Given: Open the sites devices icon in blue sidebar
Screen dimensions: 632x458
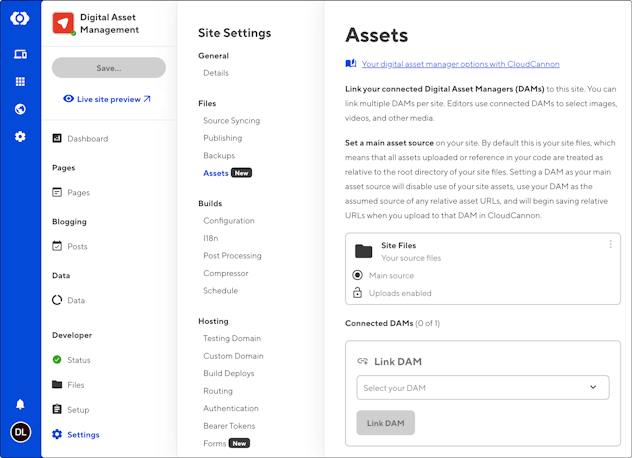Looking at the screenshot, I should [20, 54].
